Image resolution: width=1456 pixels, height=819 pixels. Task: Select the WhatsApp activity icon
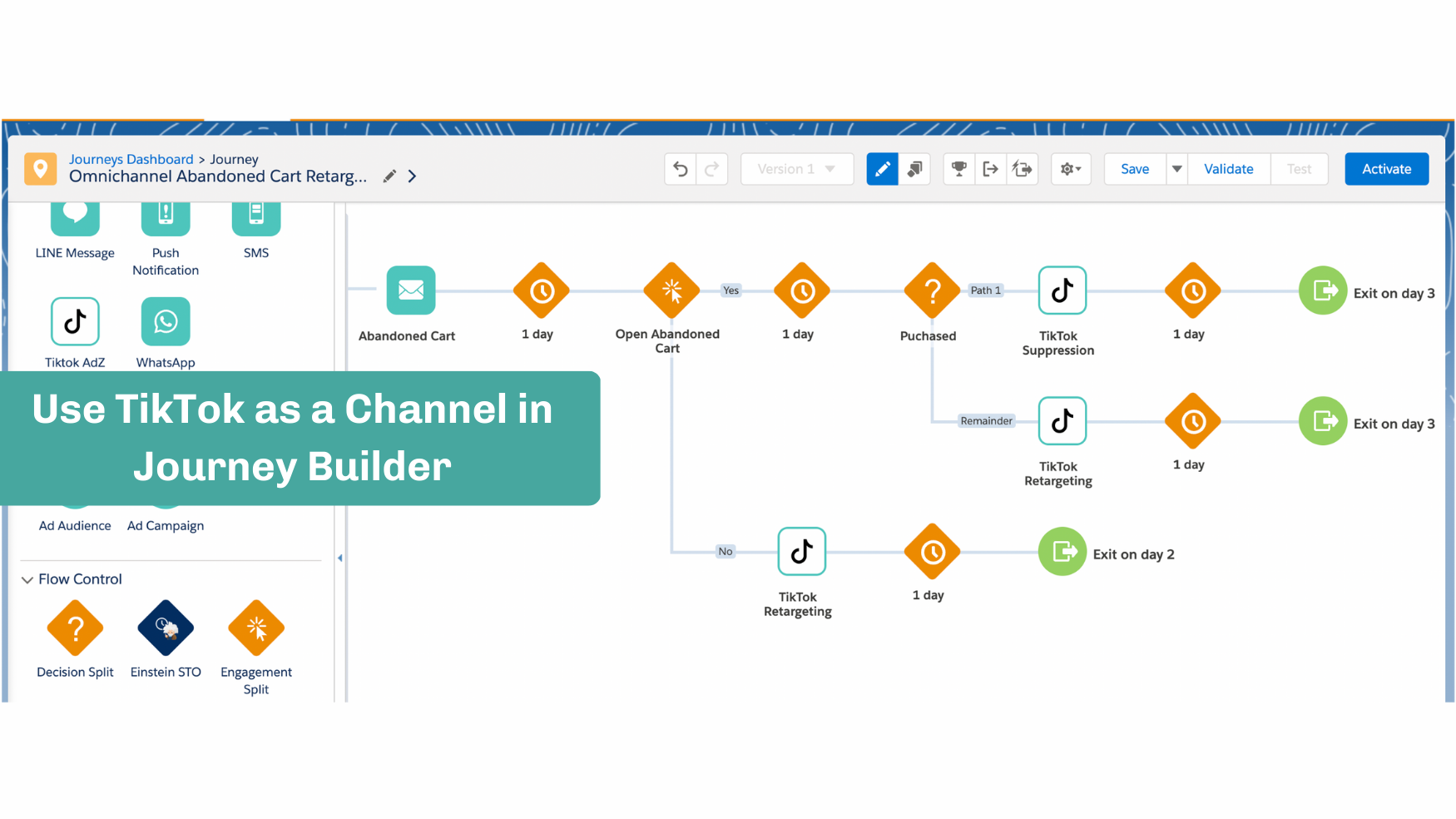[166, 321]
